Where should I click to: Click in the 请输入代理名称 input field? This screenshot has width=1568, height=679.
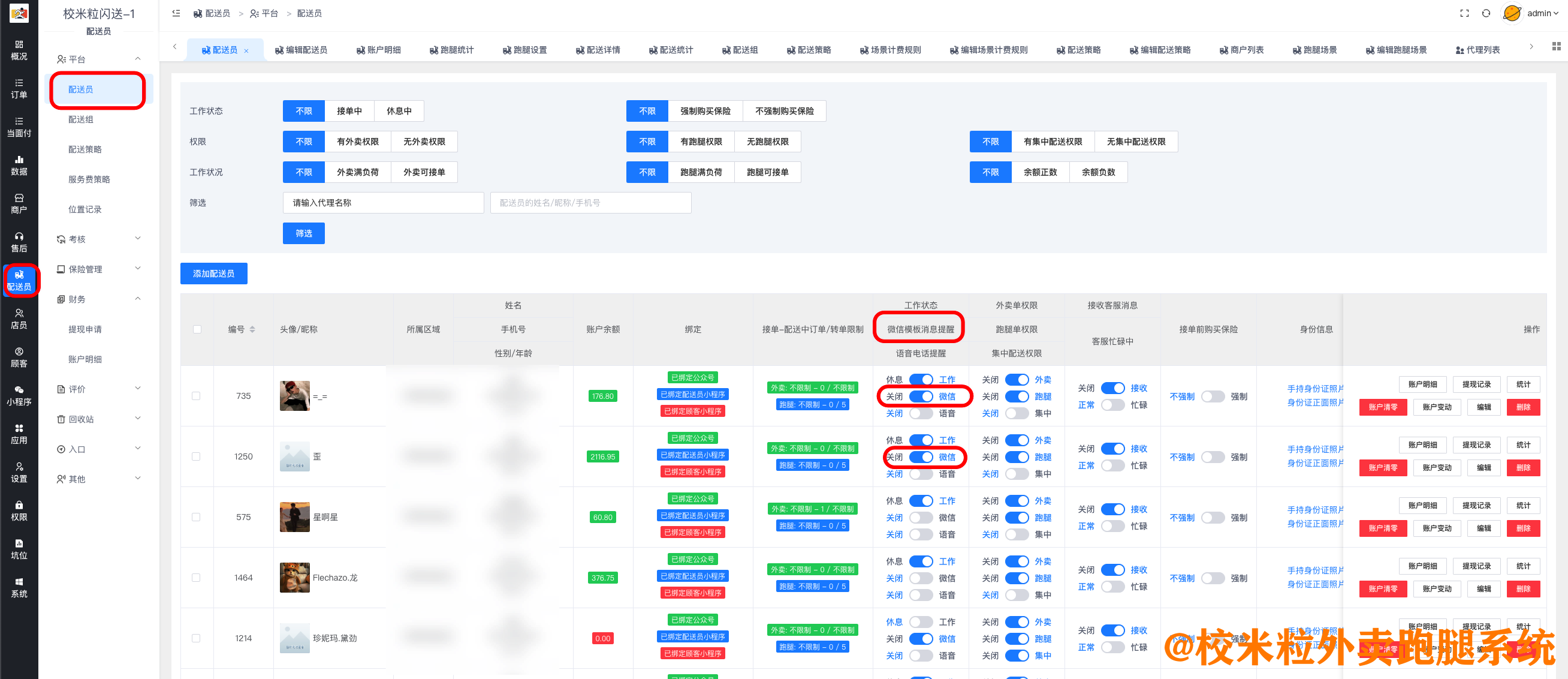383,202
